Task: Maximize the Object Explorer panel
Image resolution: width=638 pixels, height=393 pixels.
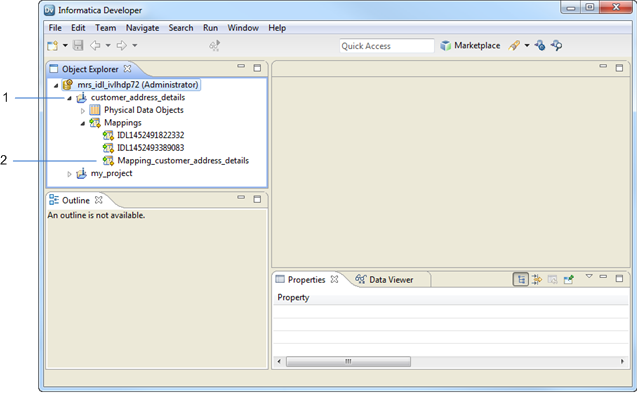Action: [x=257, y=68]
